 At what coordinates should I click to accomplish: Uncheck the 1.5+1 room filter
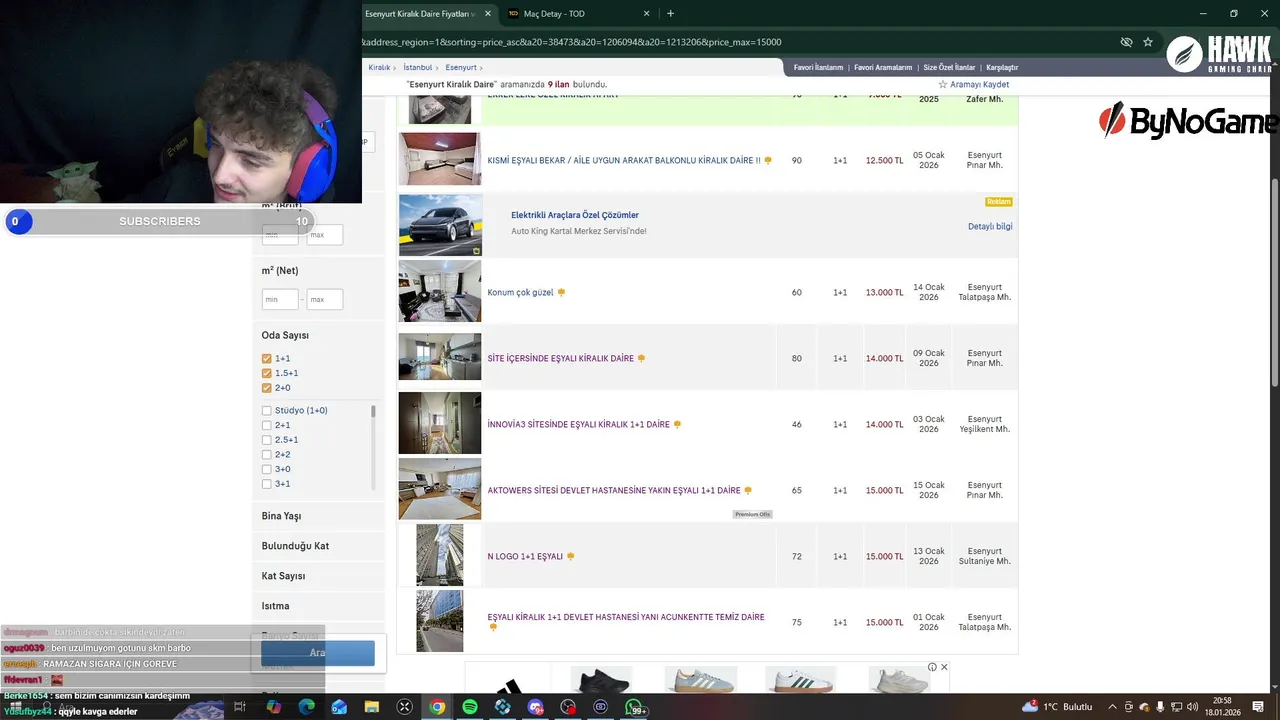267,373
